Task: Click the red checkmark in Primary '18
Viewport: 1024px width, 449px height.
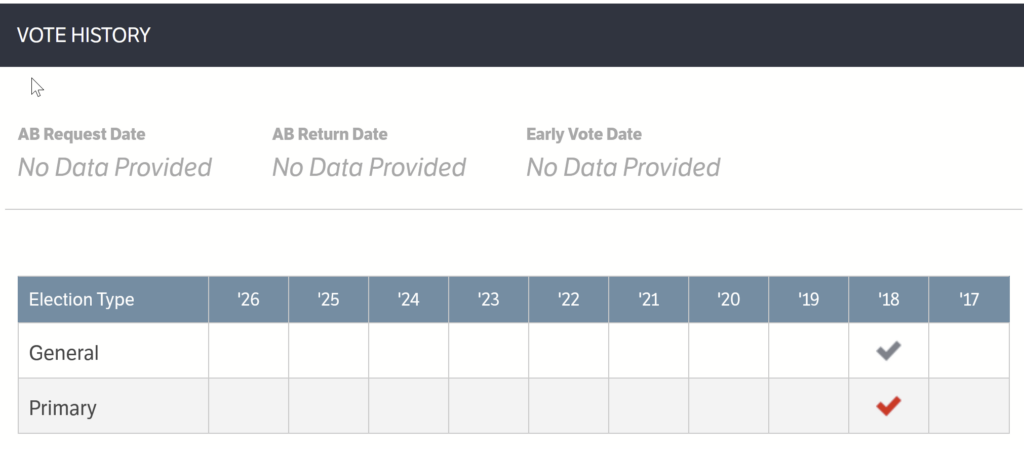Action: click(888, 405)
